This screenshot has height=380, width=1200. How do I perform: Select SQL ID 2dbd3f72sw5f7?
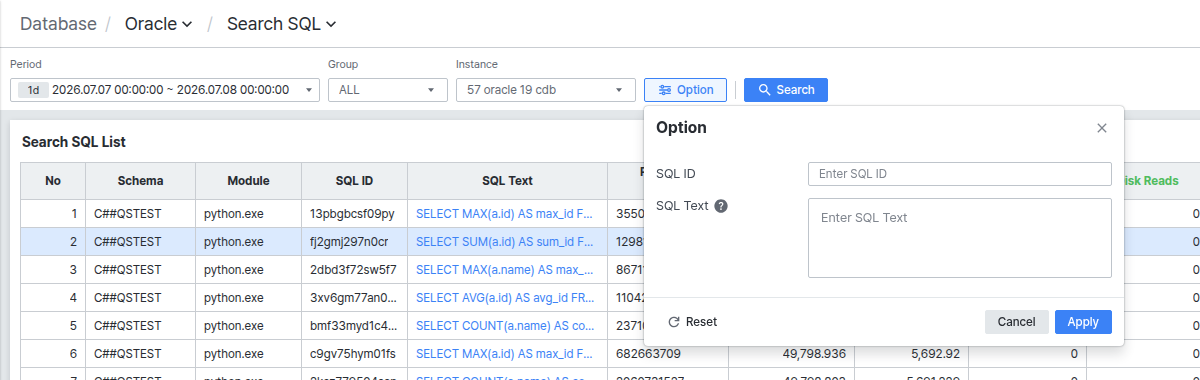click(353, 270)
